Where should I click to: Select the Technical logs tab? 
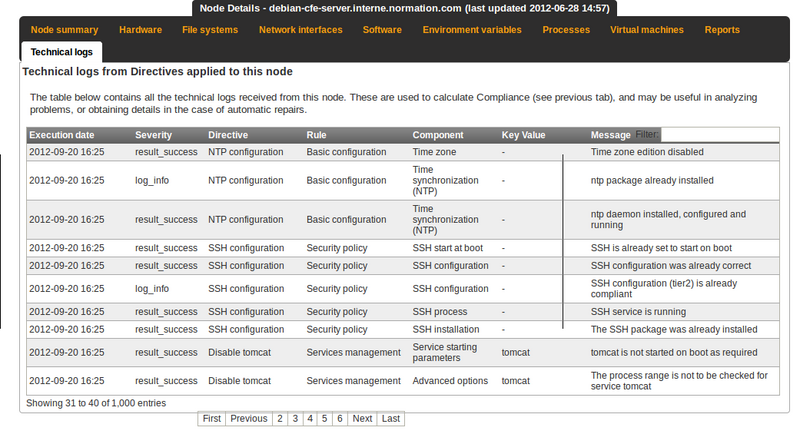(x=62, y=52)
